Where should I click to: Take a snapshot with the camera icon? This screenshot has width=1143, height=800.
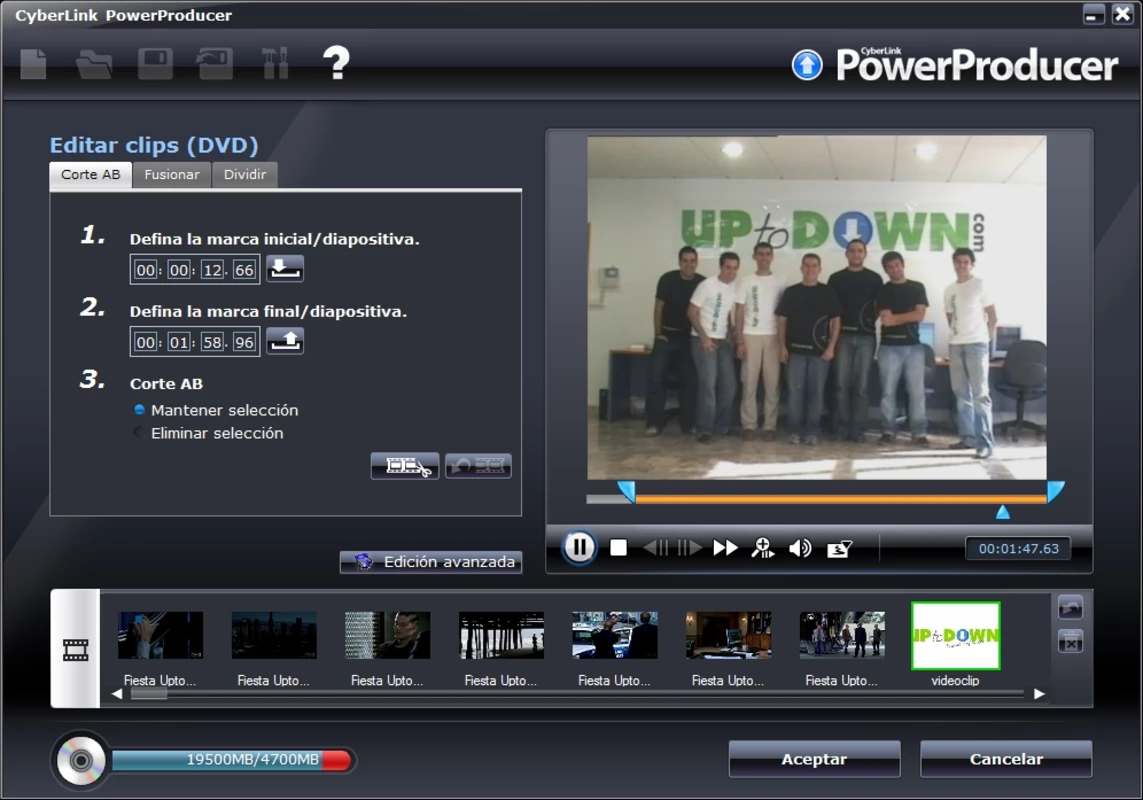point(839,548)
